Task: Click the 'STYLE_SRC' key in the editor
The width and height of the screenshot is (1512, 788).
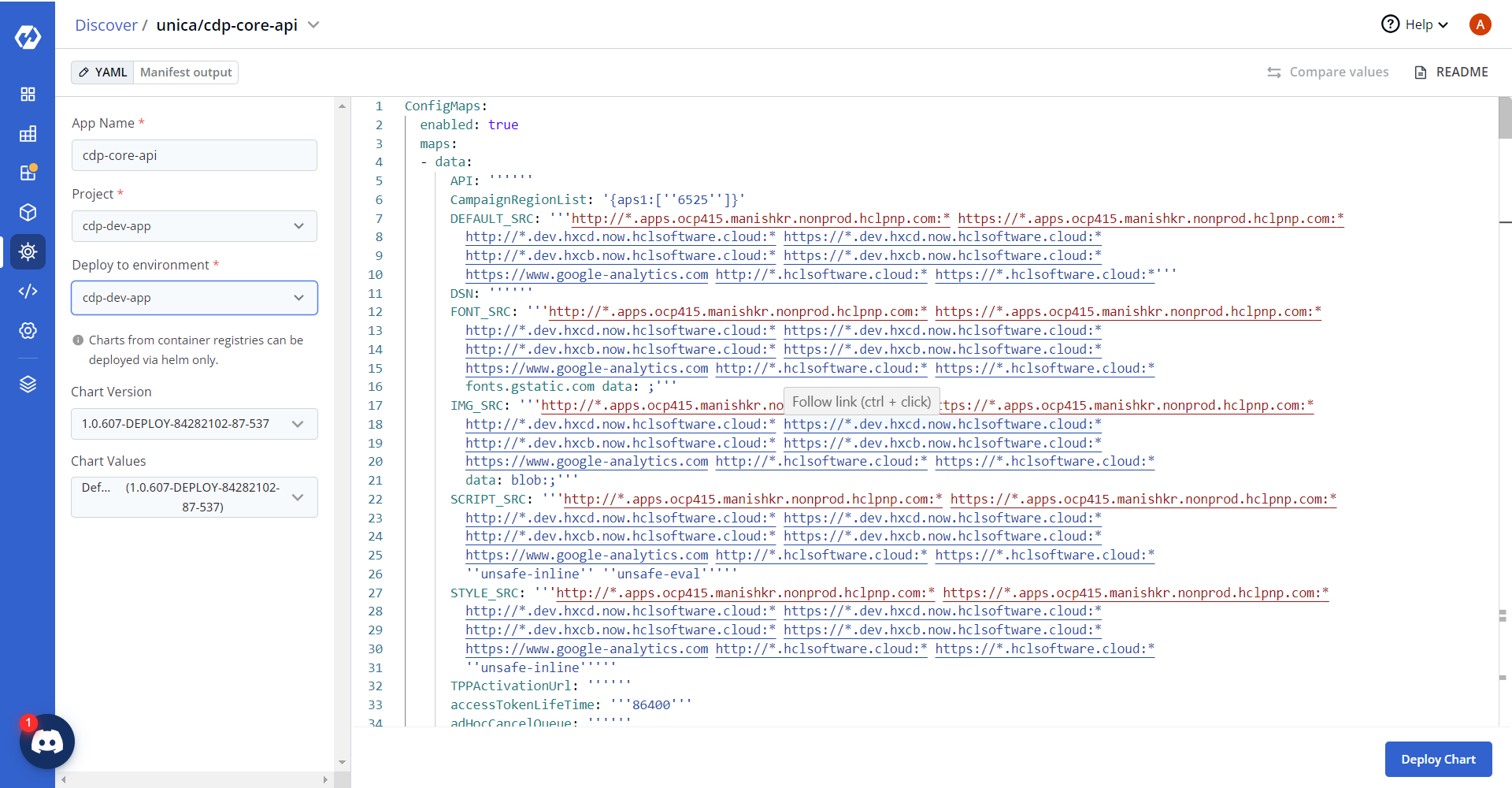Action: (x=484, y=593)
